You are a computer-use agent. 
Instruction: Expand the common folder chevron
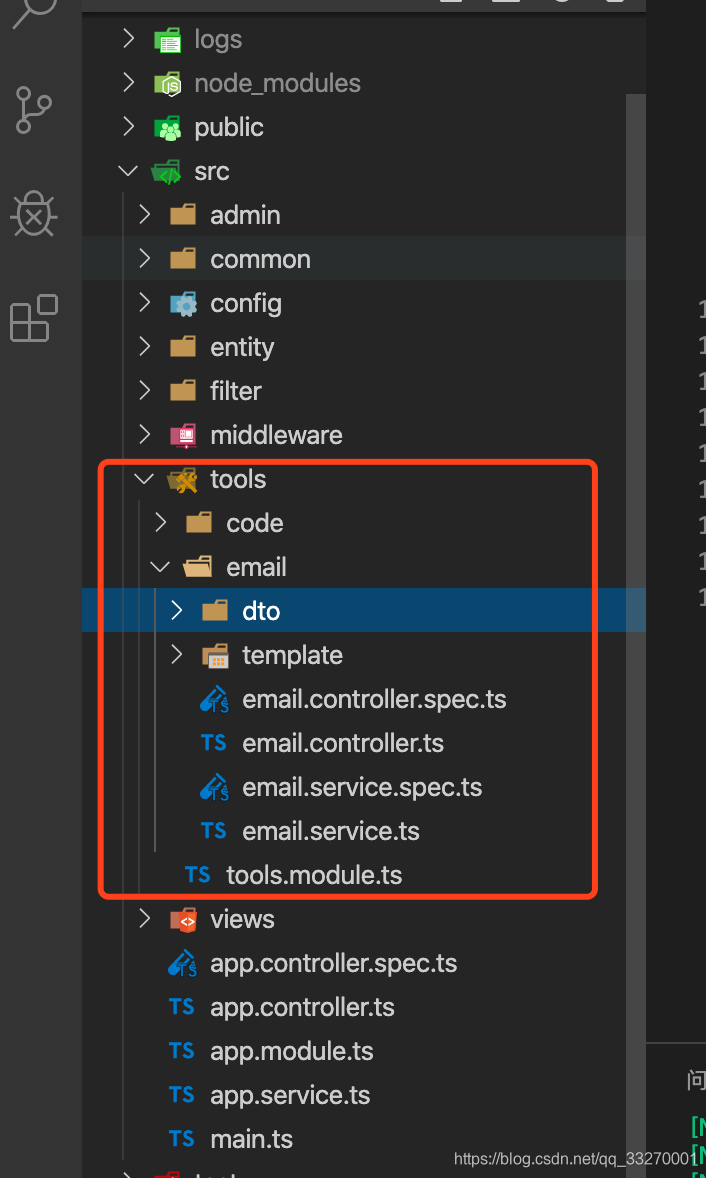tap(144, 259)
